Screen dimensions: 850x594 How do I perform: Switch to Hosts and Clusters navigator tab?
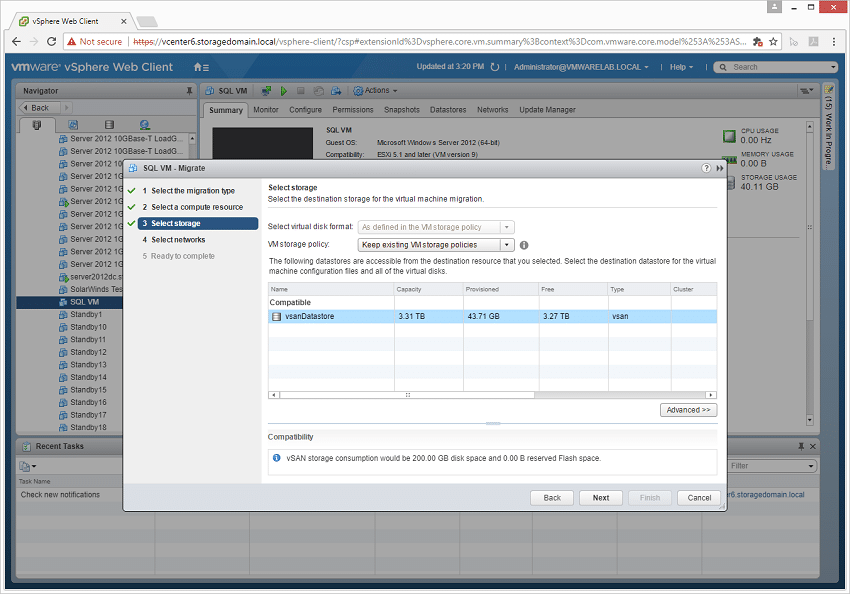pyautogui.click(x=36, y=125)
